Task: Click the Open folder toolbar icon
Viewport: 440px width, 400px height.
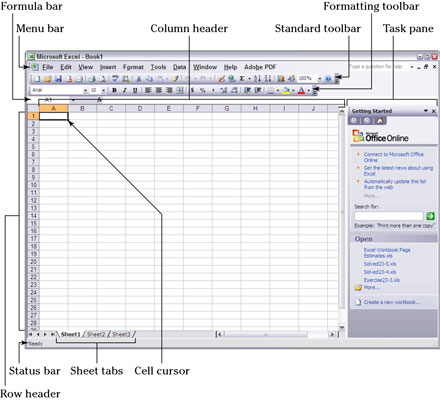Action: pos(47,79)
